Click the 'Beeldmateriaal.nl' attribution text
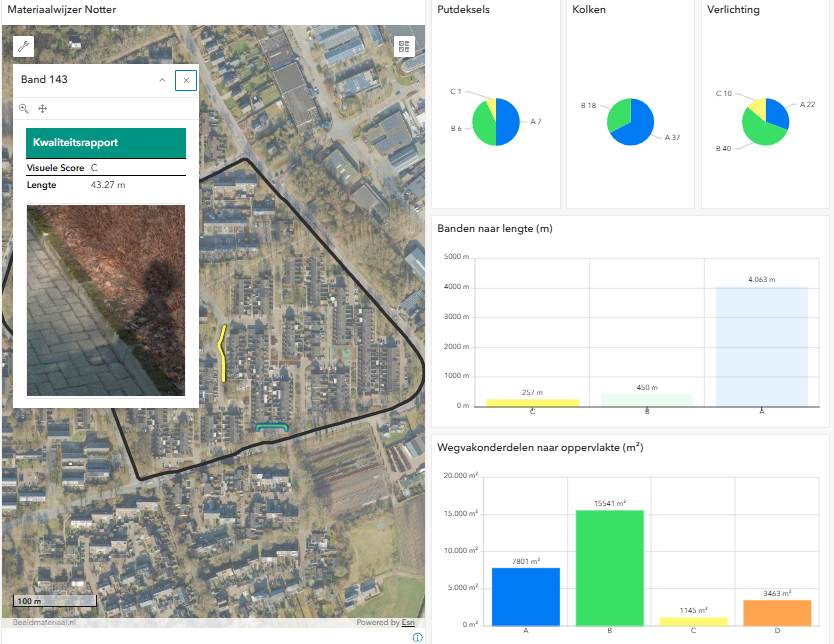 tap(44, 622)
